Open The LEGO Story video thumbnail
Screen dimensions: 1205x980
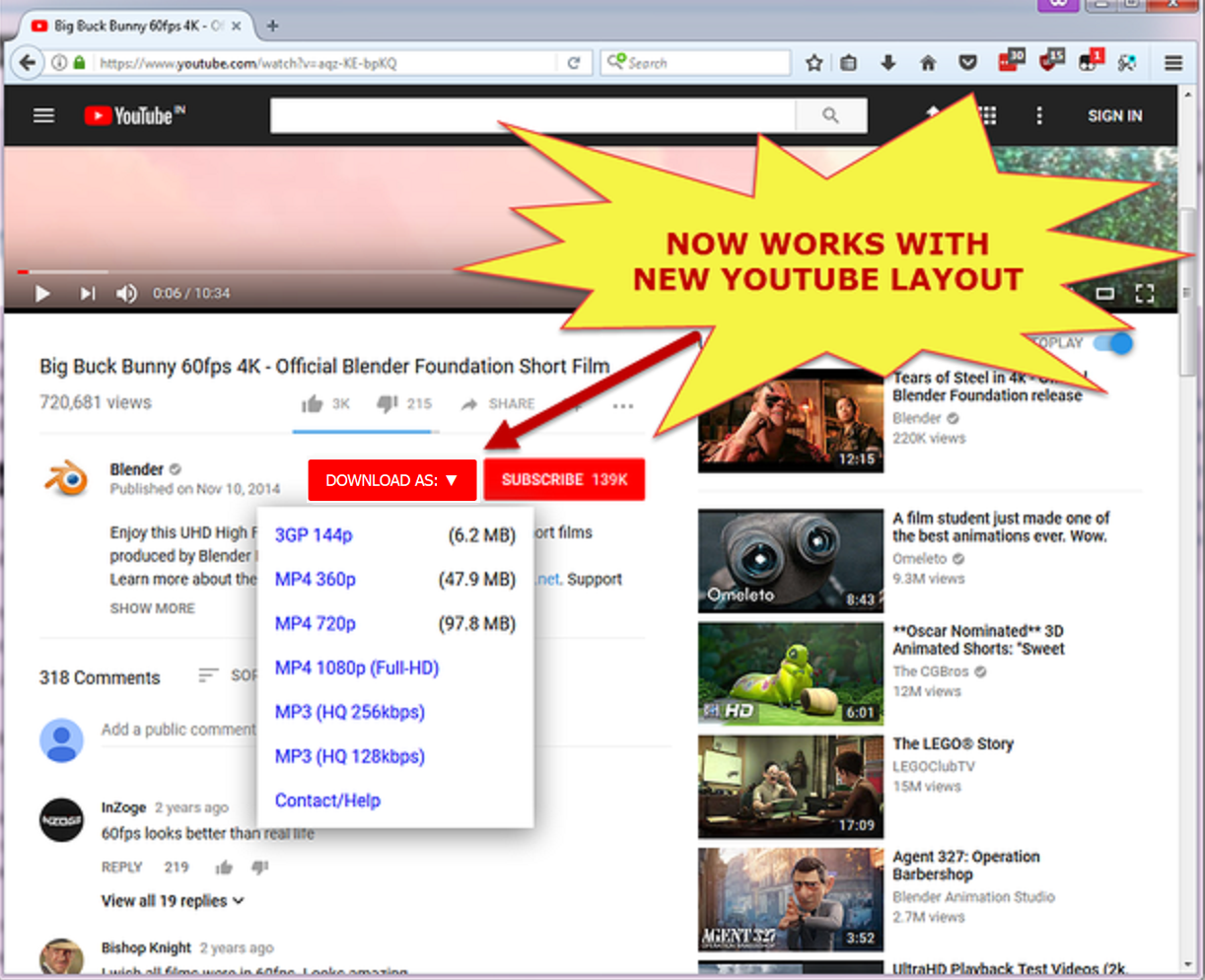coord(791,787)
